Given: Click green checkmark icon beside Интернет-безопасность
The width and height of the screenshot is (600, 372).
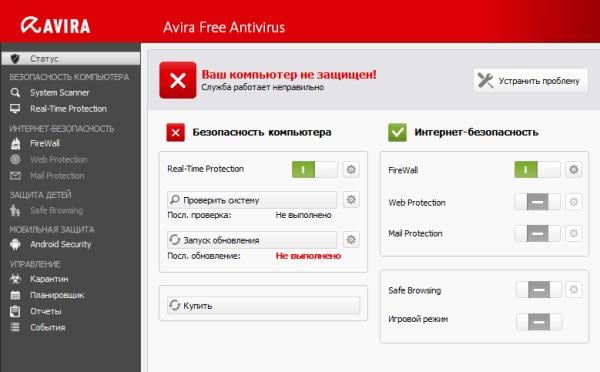Looking at the screenshot, I should tap(397, 132).
